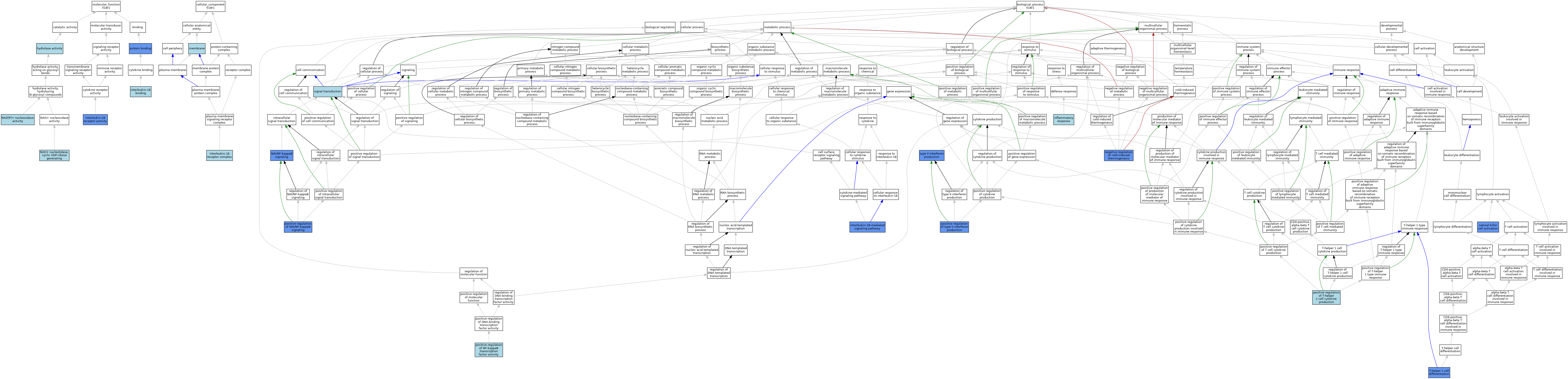The width and height of the screenshot is (1568, 379).
Task: Click the 'natural killer cell activation' node
Action: pyautogui.click(x=1488, y=227)
